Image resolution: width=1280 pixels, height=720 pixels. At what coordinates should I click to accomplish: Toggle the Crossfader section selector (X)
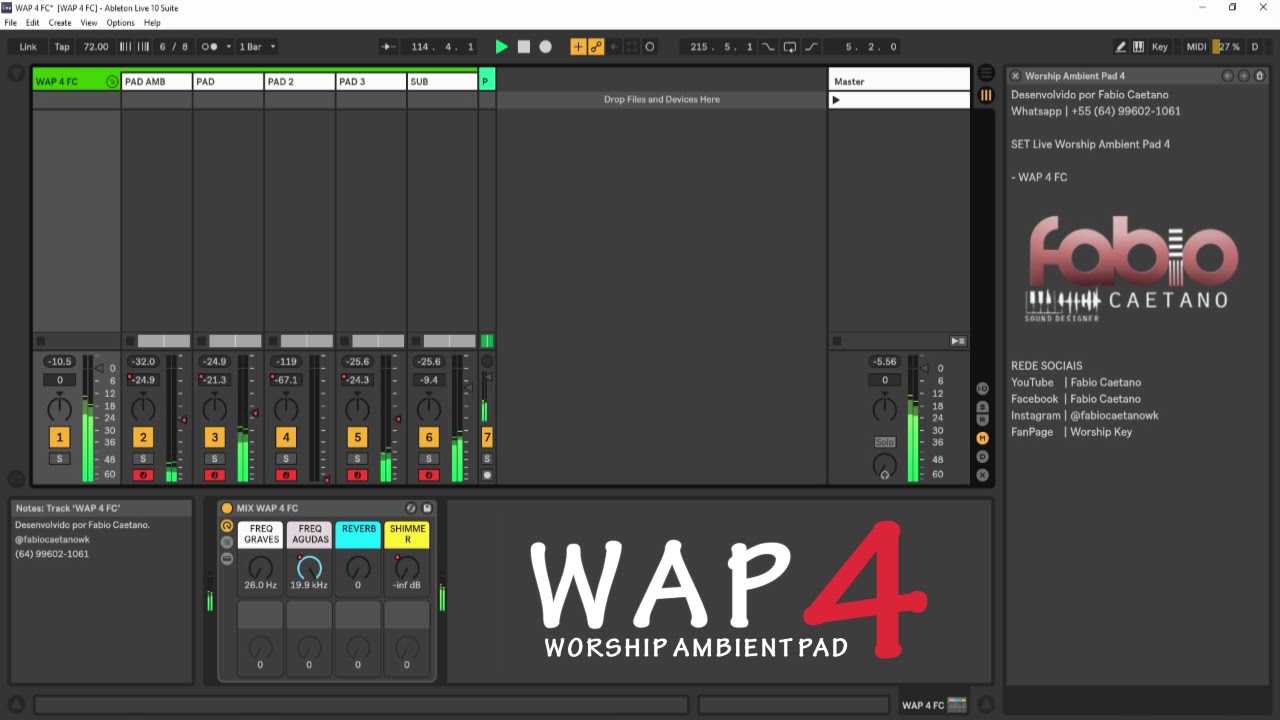pos(983,475)
